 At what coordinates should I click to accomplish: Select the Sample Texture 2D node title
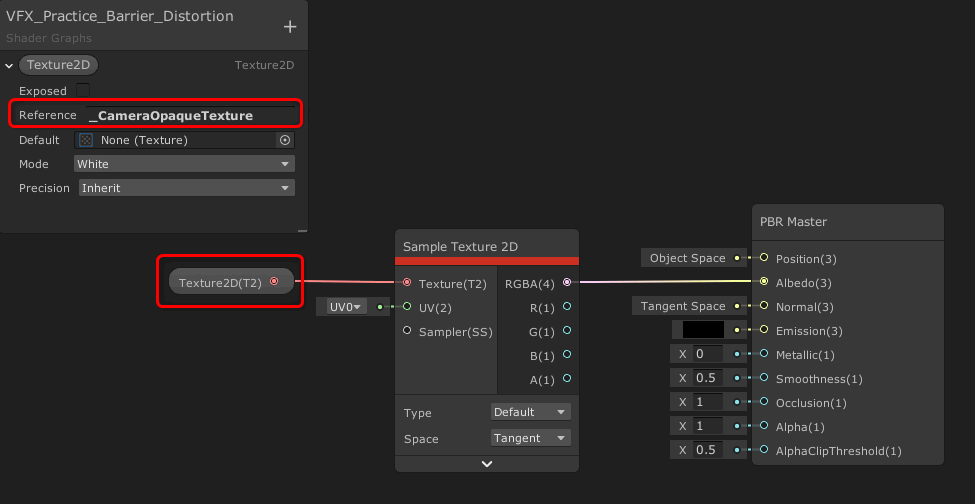[x=460, y=247]
